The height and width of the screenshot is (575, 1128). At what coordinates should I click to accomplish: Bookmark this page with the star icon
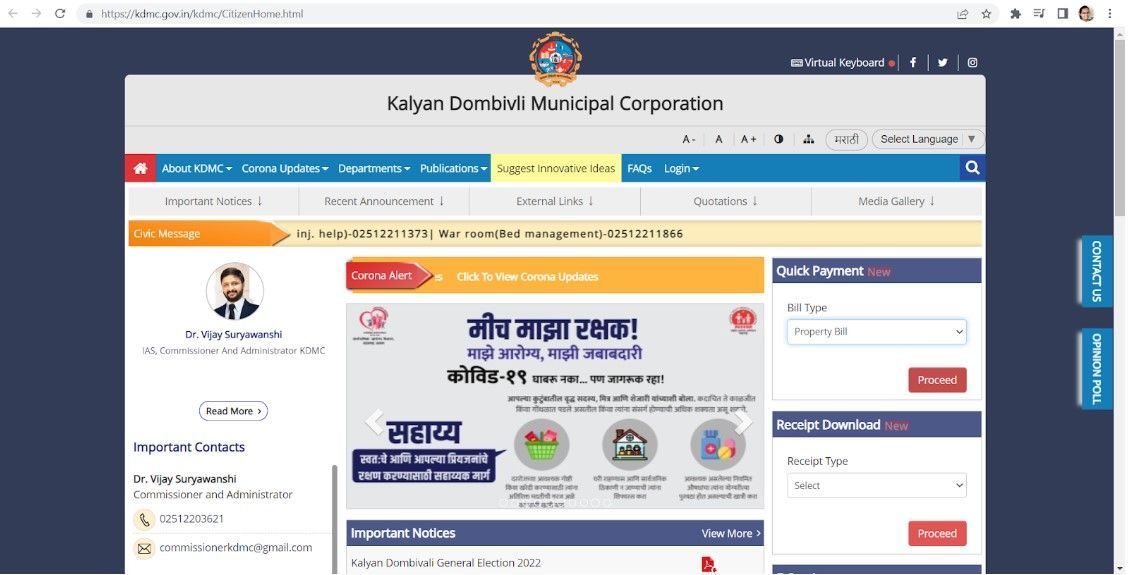986,14
